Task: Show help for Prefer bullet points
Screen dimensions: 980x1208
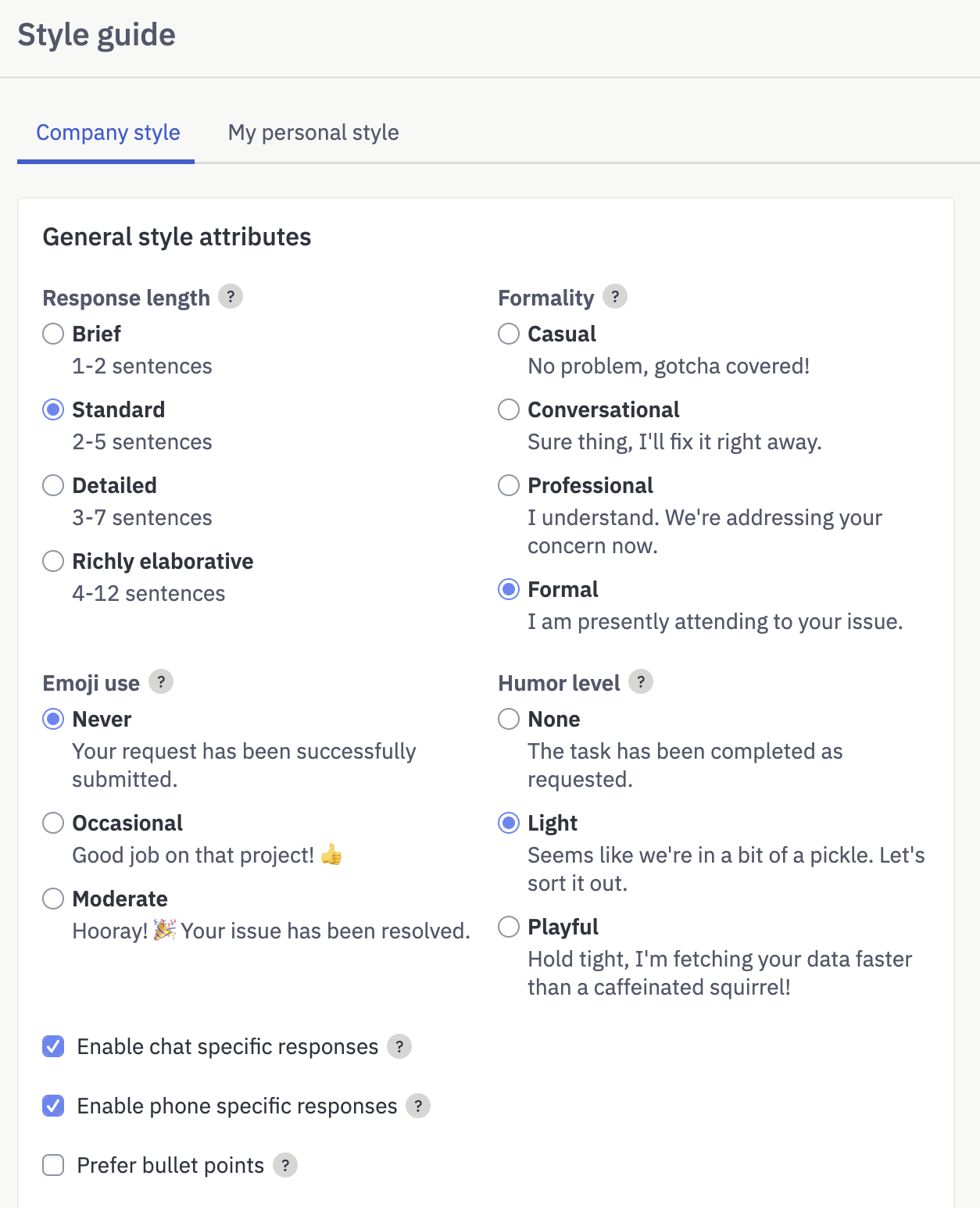Action: 285,1165
